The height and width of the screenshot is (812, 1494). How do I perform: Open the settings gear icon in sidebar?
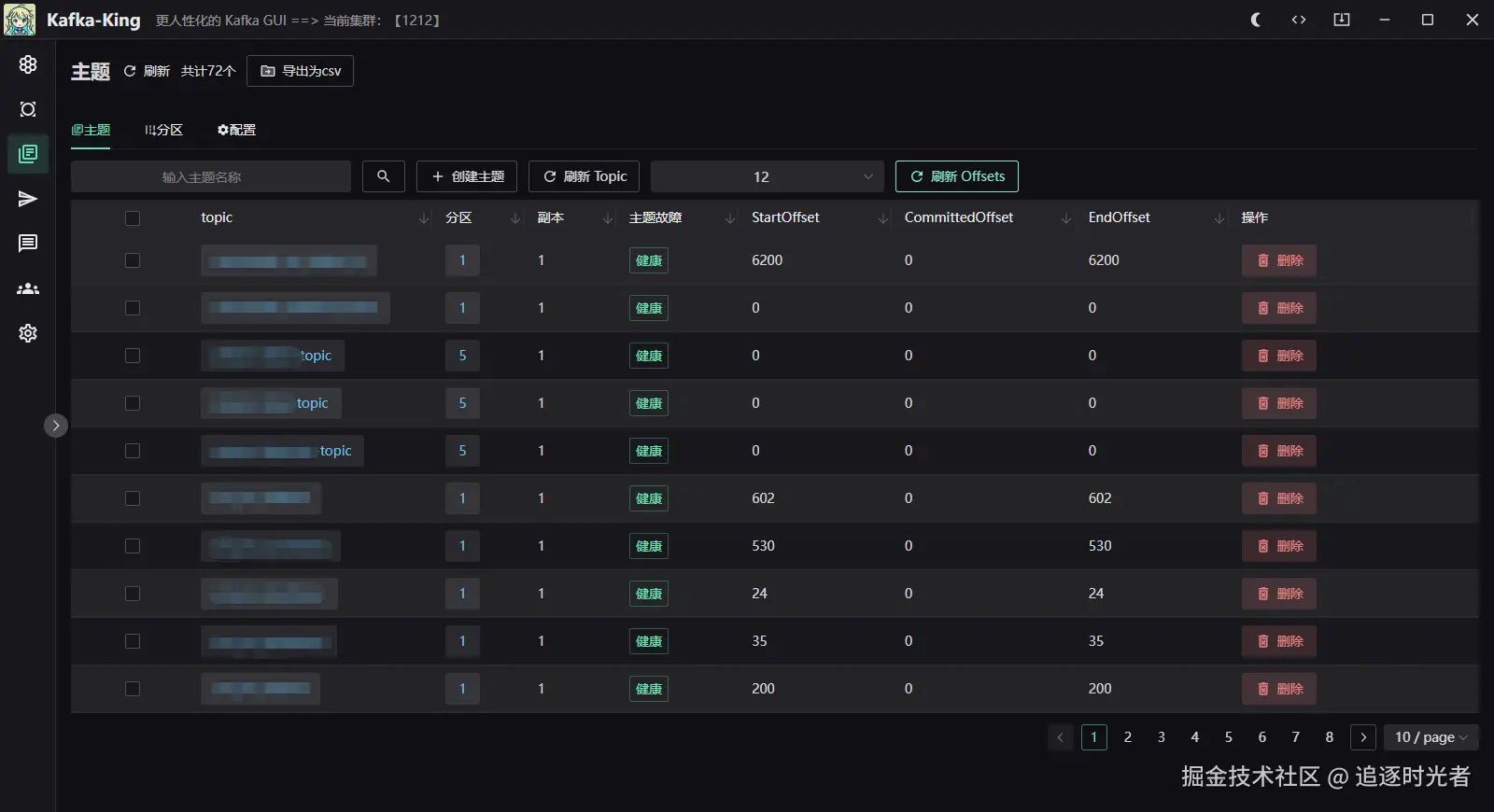[x=28, y=333]
